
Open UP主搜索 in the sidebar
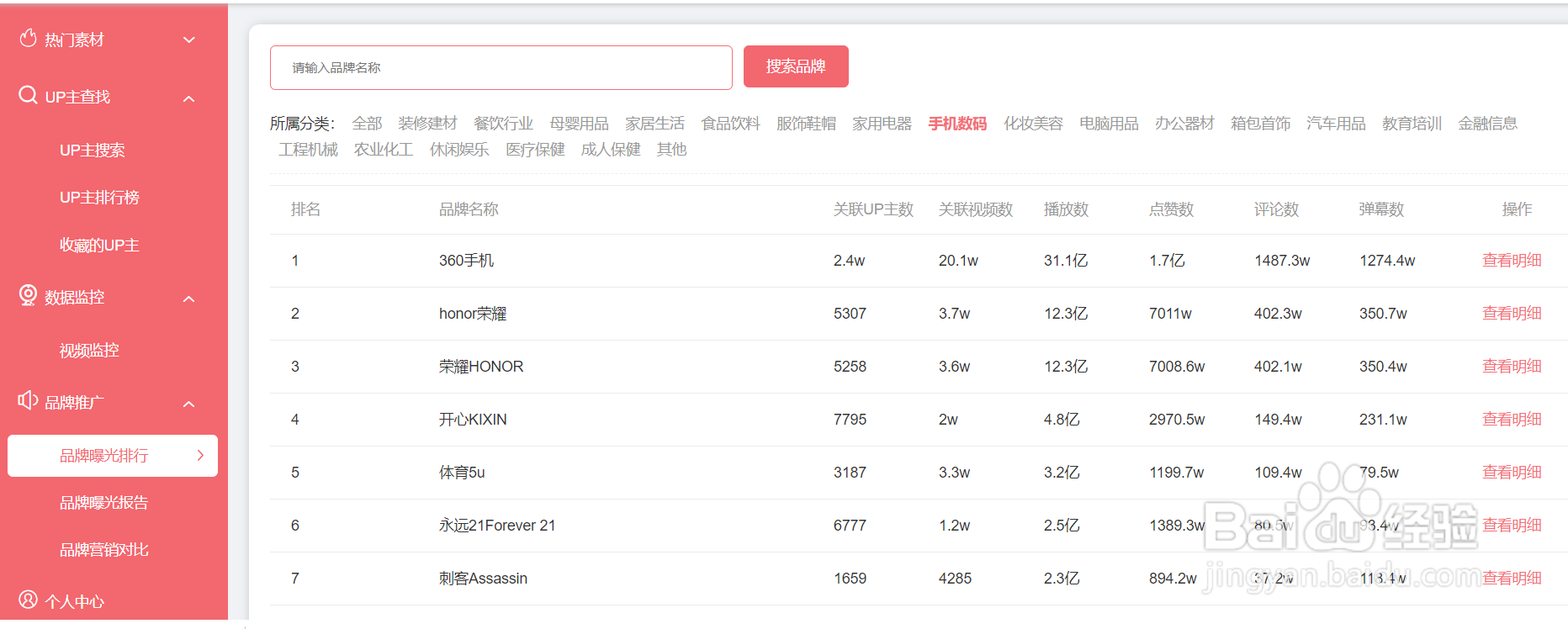(93, 150)
